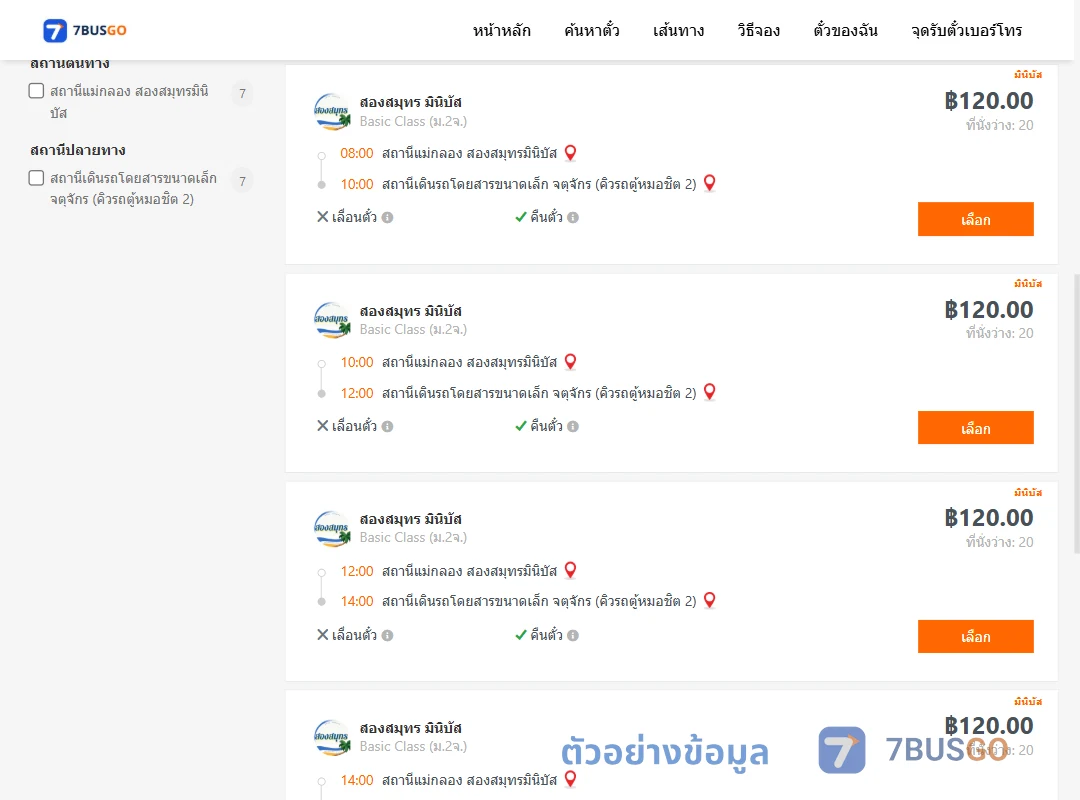Screen dimensions: 1080x800
Task: Open map pin for 10:00 arrival in first card
Action: (x=709, y=183)
